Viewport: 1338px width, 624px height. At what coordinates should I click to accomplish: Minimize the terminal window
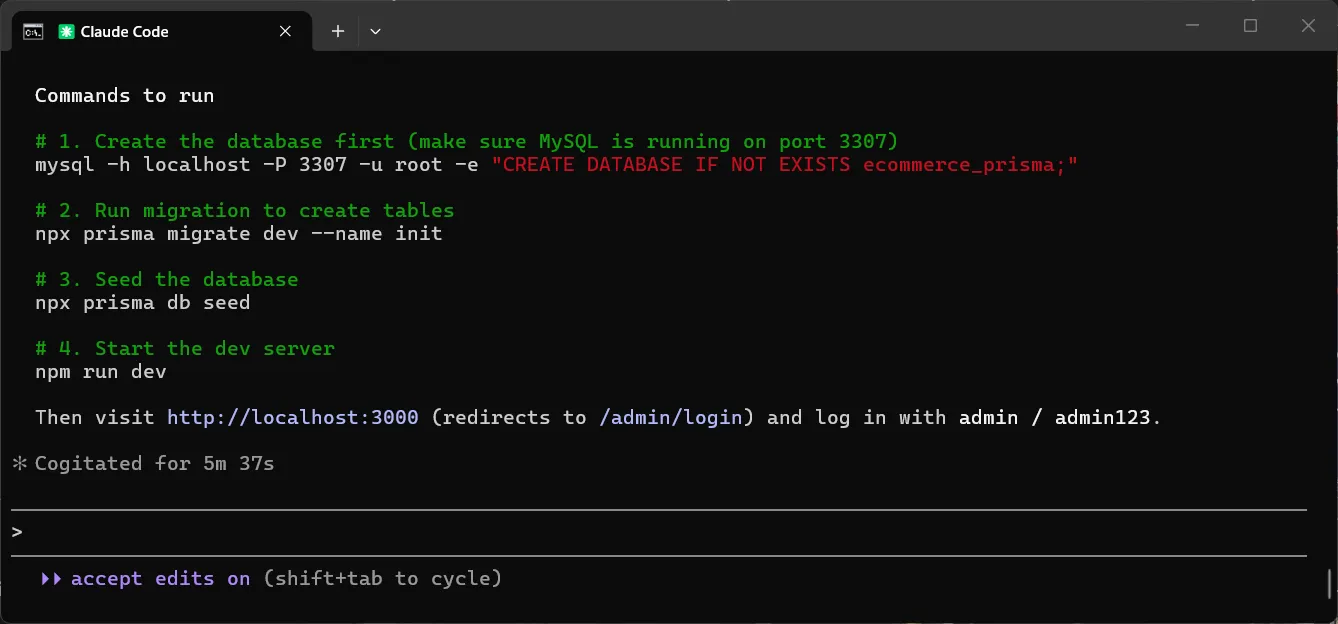[x=1192, y=26]
